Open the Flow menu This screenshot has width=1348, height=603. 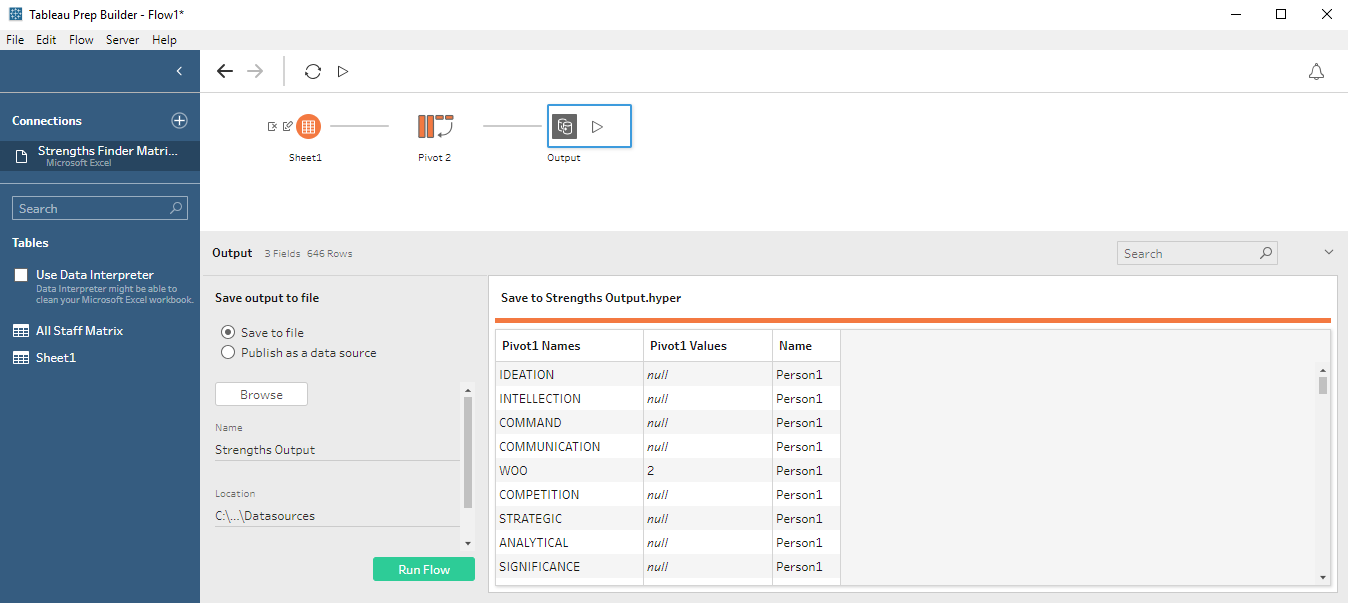(81, 40)
